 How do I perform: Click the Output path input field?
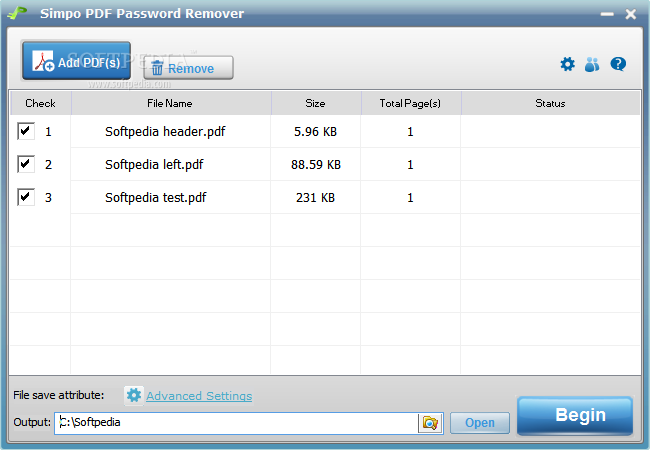pyautogui.click(x=236, y=423)
